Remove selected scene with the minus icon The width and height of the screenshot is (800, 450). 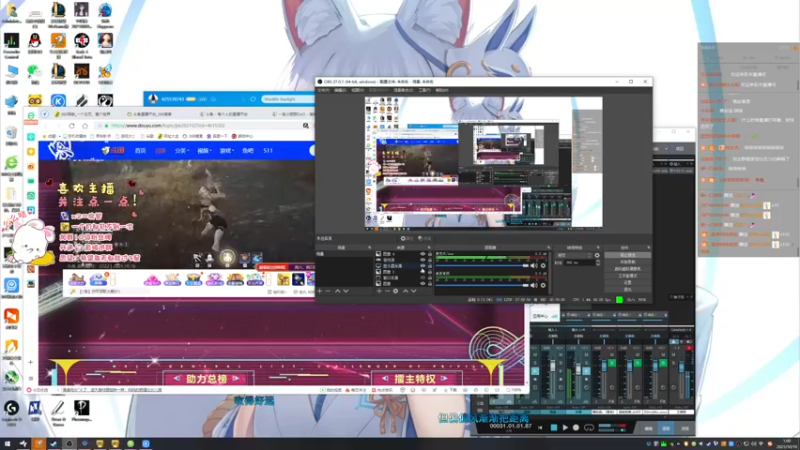(328, 291)
